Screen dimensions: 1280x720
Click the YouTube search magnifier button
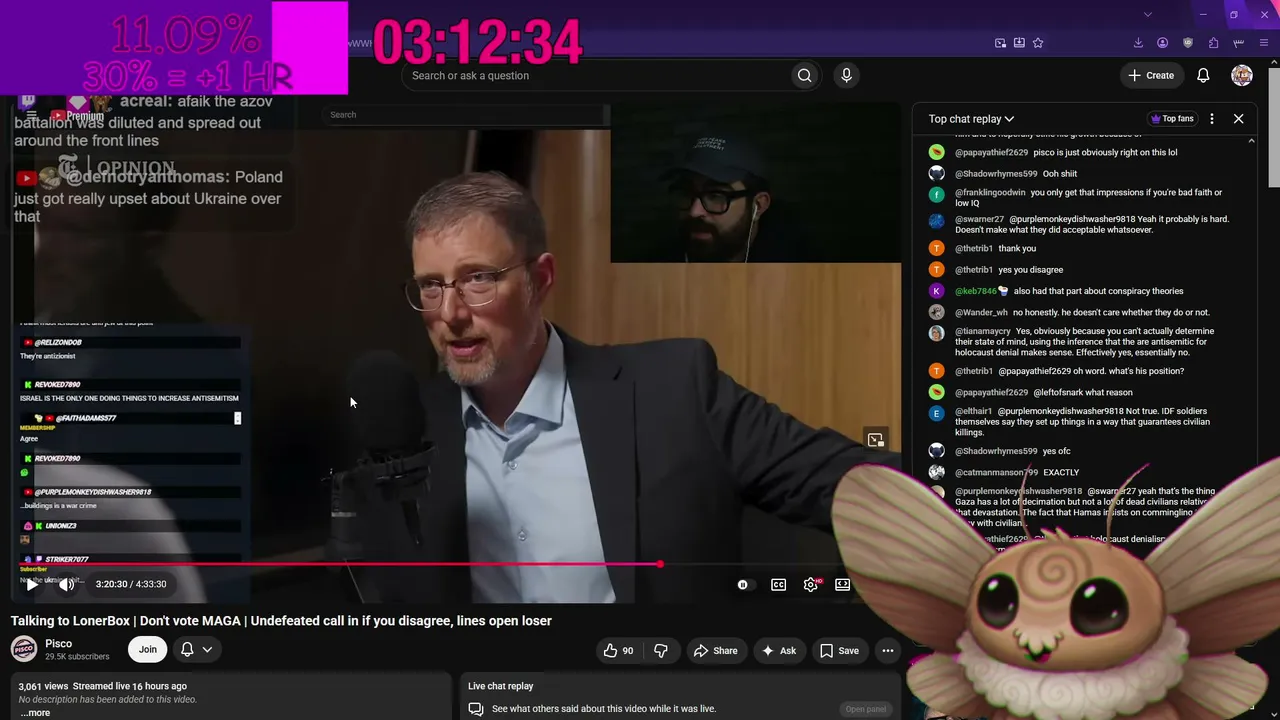[x=804, y=76]
